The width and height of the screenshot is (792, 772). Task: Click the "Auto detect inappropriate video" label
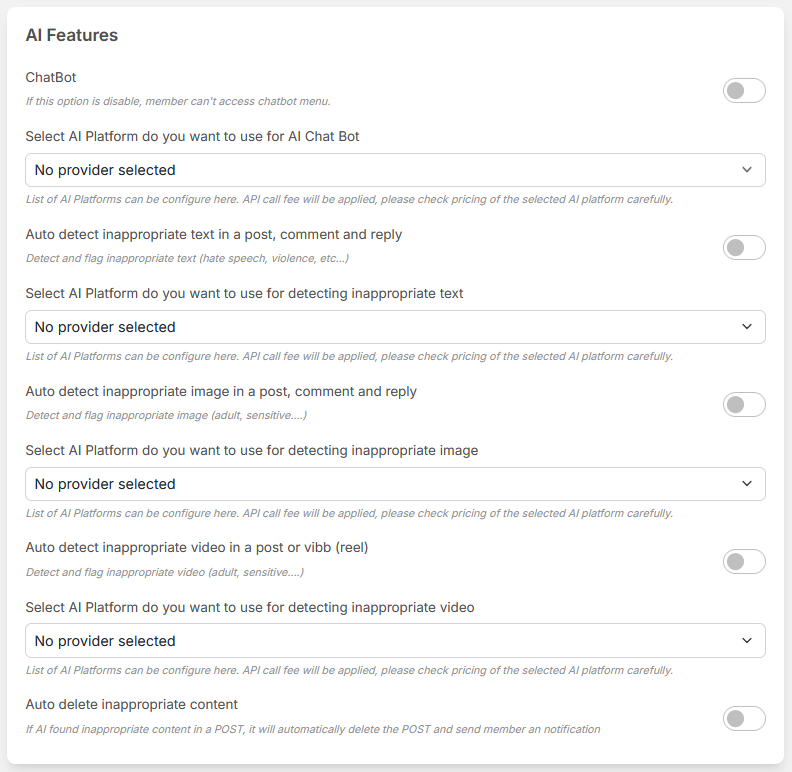coord(197,548)
